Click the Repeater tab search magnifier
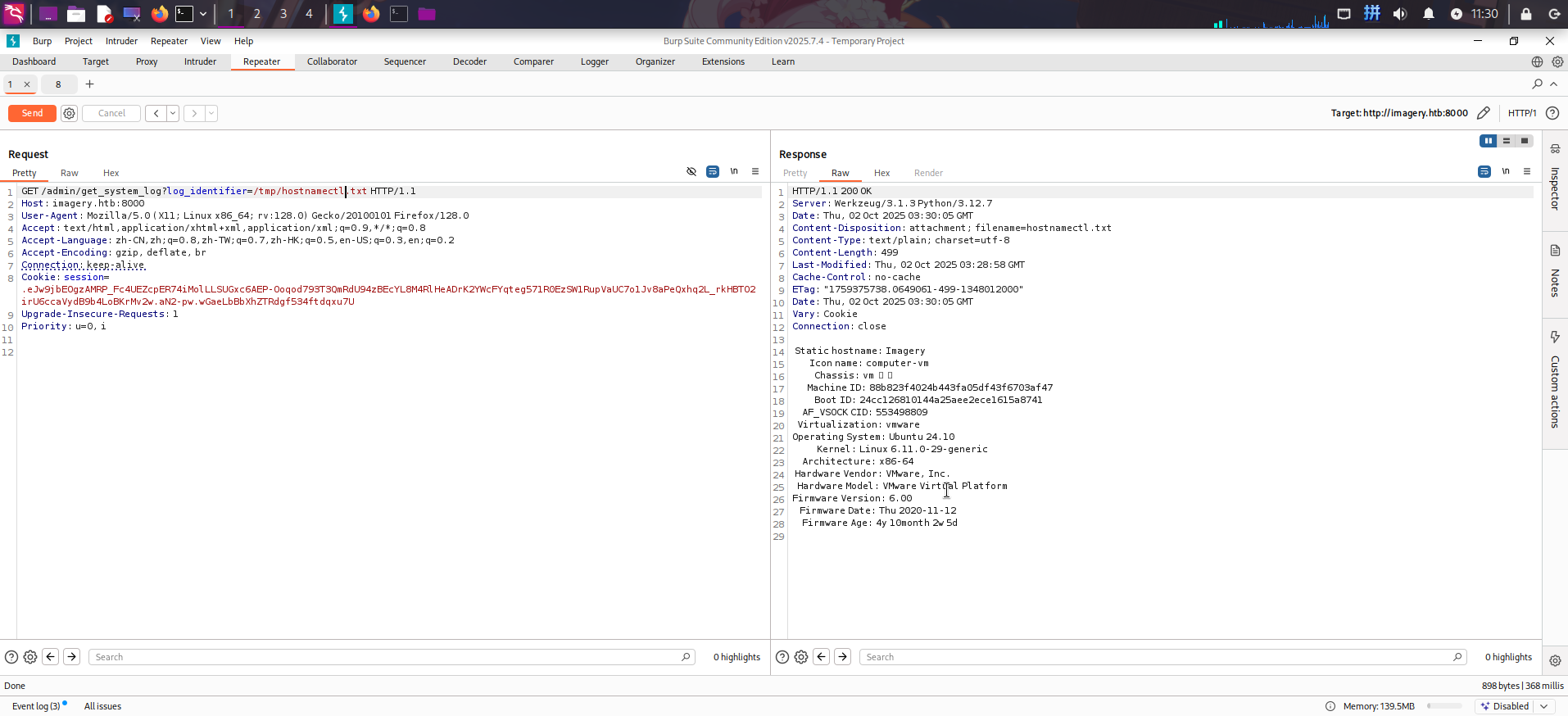Screen dimensions: 1568x716 (1537, 84)
